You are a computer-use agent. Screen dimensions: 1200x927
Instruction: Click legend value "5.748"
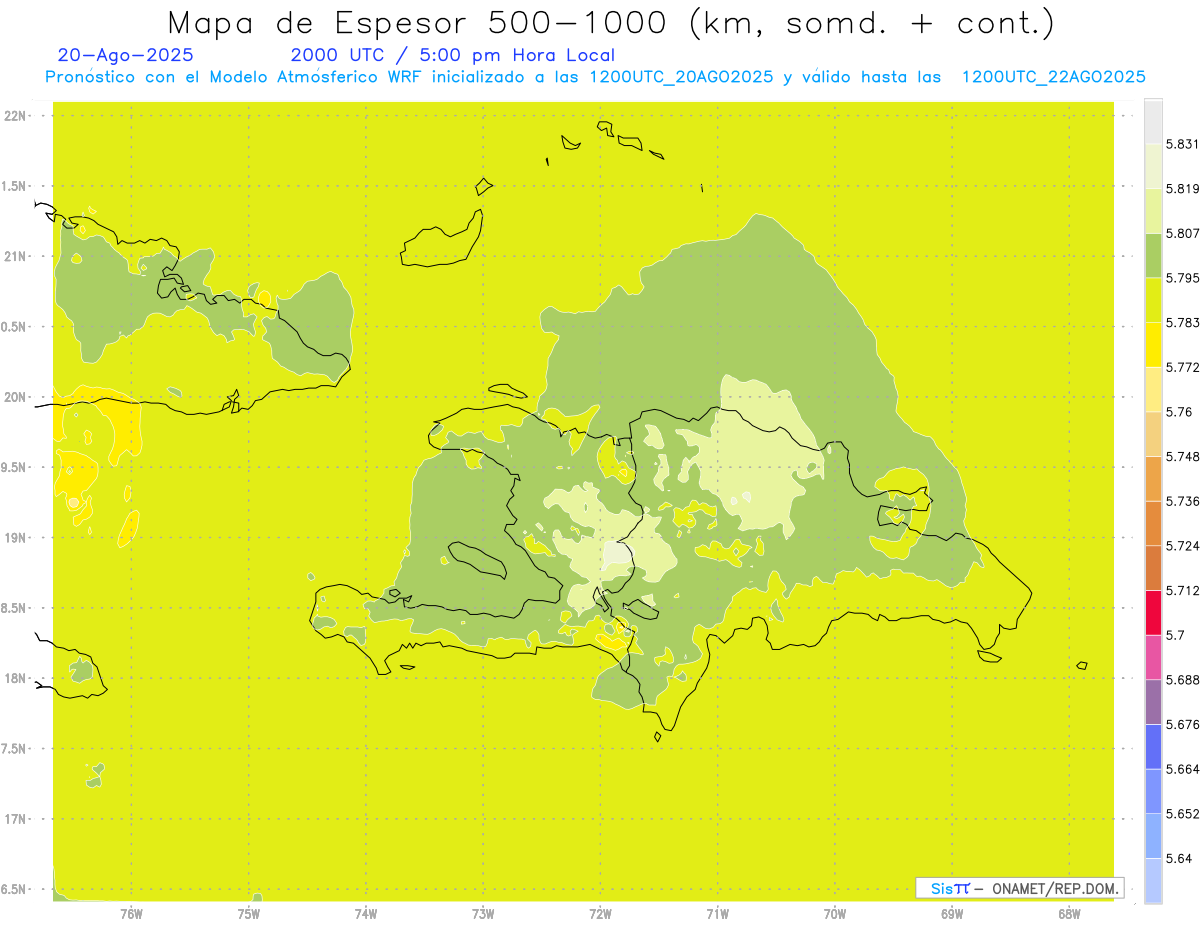tap(1184, 456)
